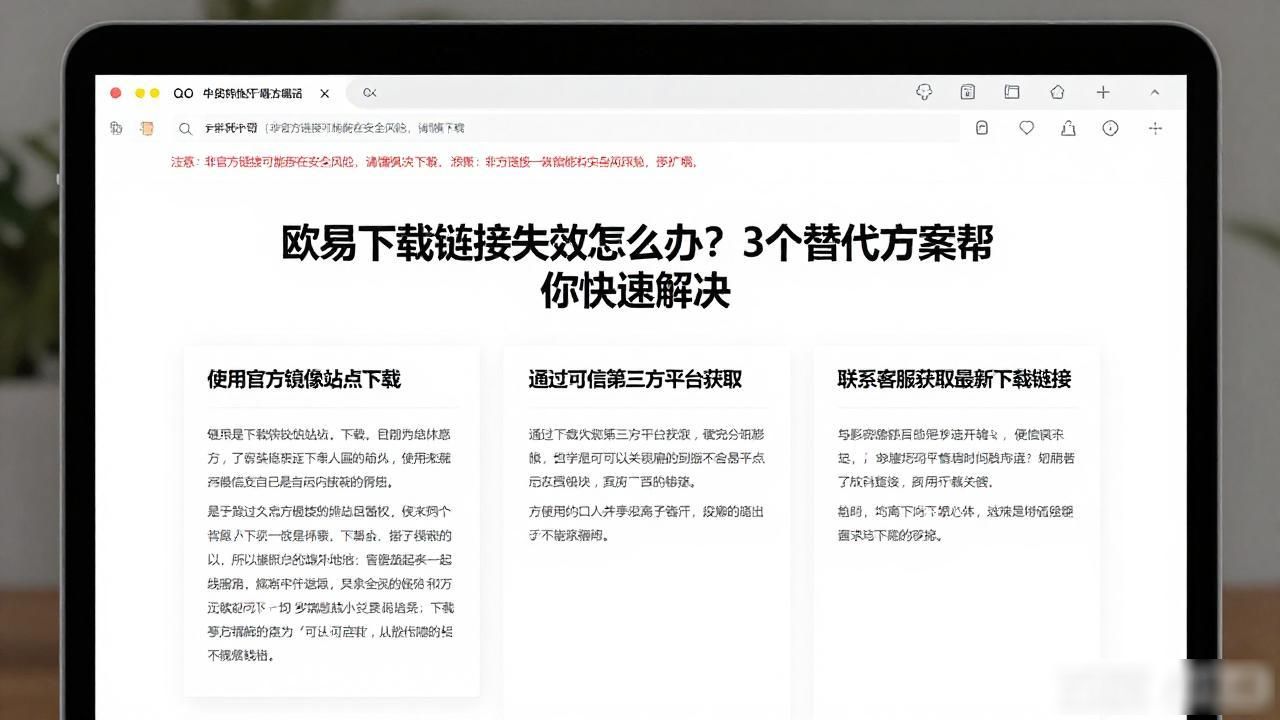Click the headline line 你快速解决
Image resolution: width=1280 pixels, height=720 pixels.
[636, 291]
